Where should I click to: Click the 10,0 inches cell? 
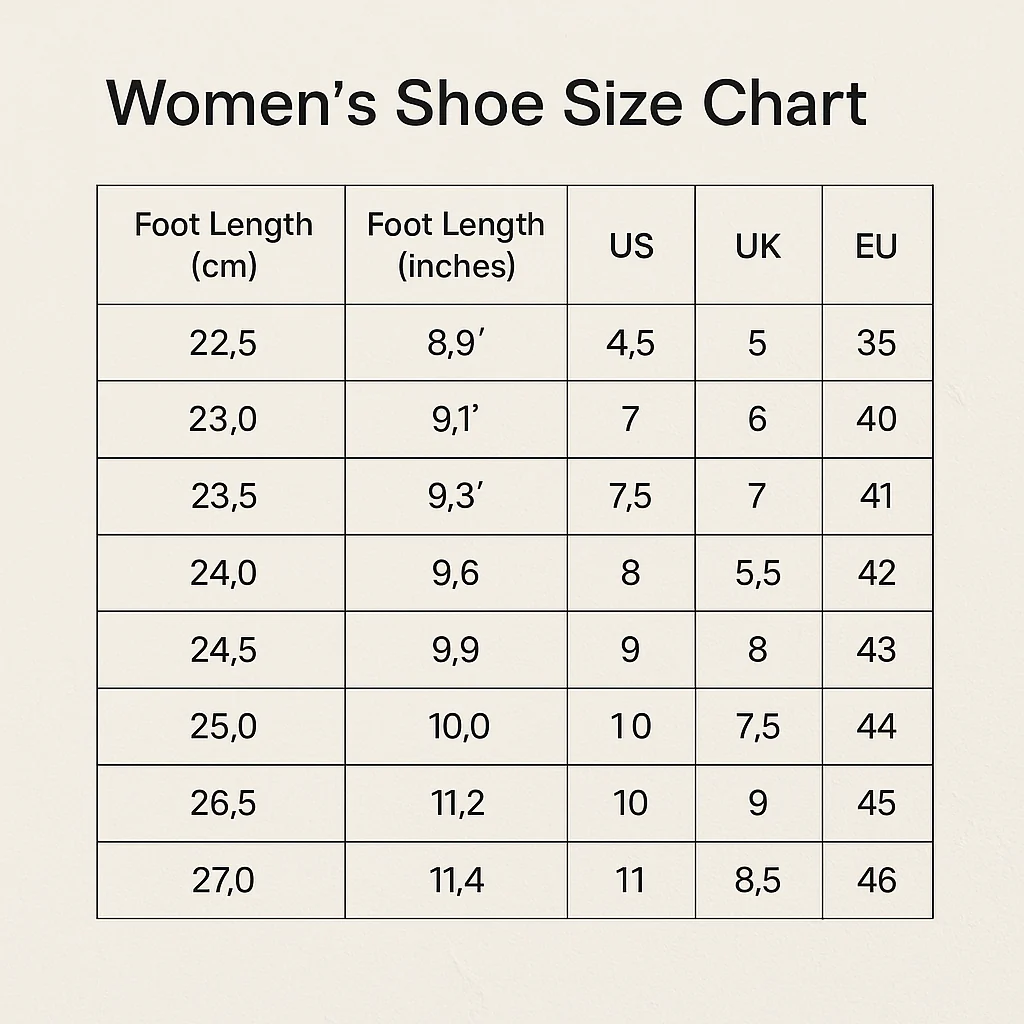coord(456,726)
